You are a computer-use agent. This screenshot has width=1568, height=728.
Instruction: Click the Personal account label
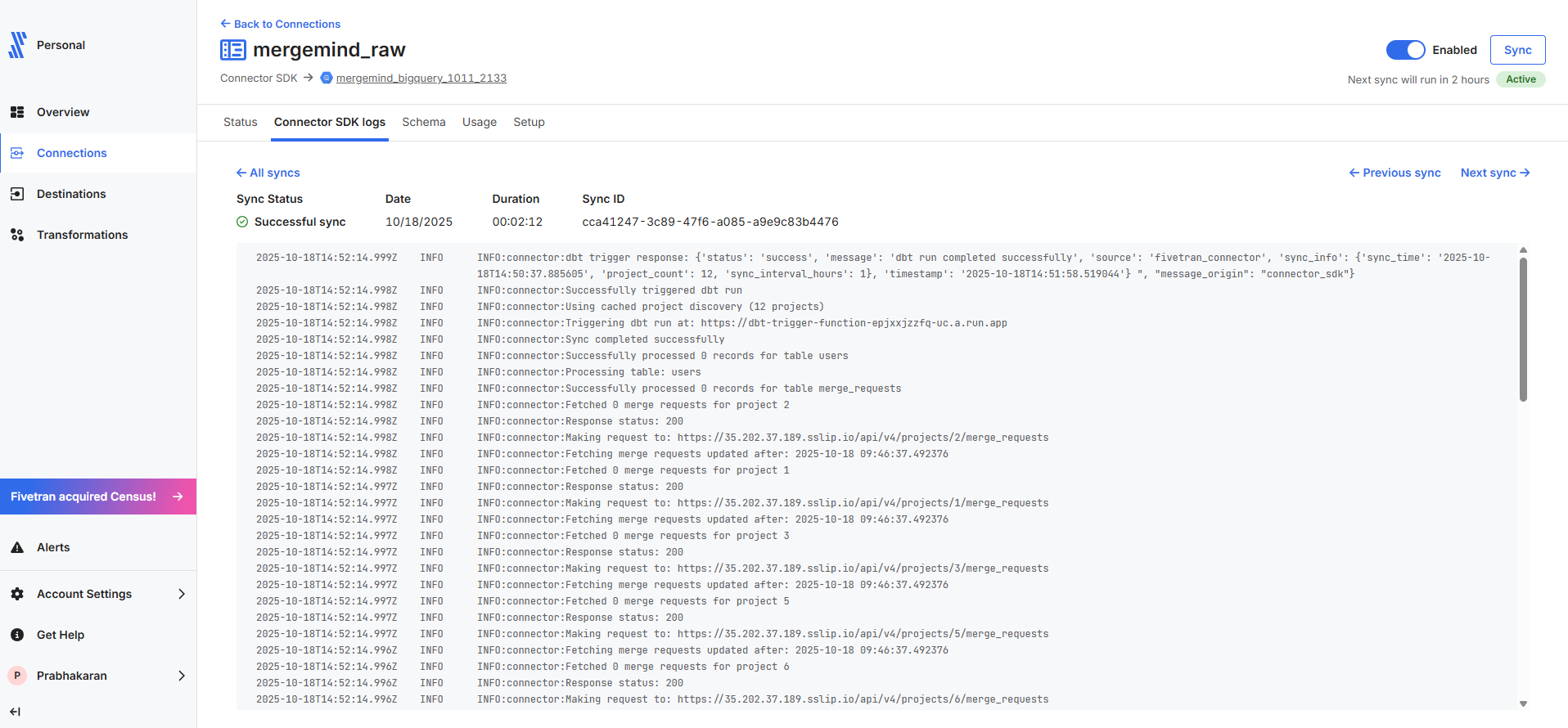click(x=61, y=45)
